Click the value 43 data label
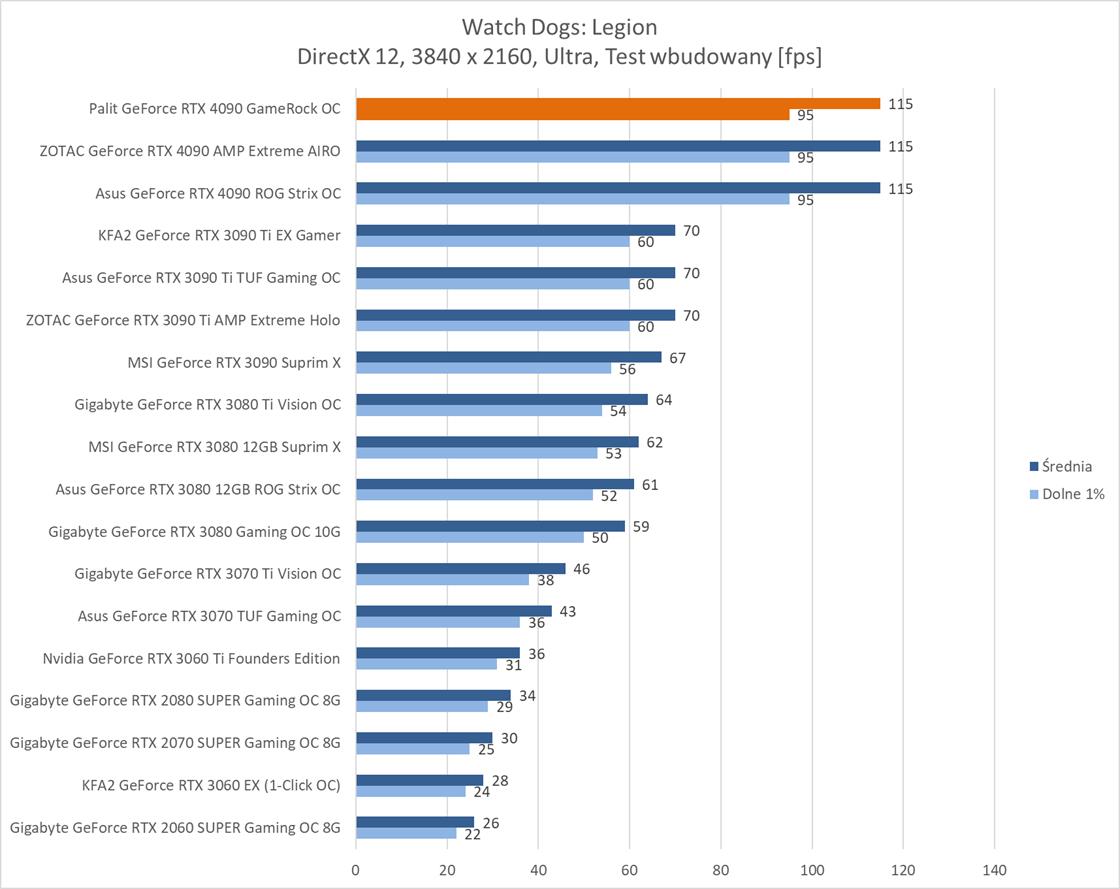Viewport: 1120px width, 889px height. point(568,612)
